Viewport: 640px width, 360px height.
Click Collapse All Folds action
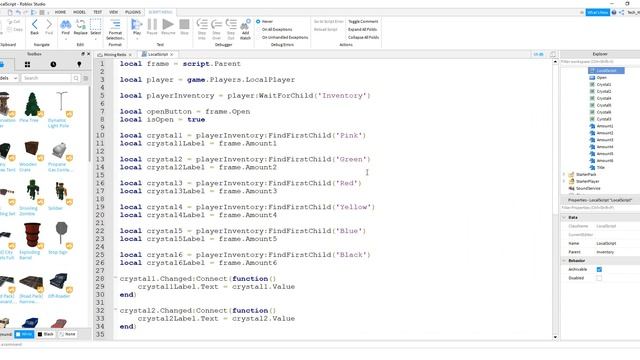point(363,37)
